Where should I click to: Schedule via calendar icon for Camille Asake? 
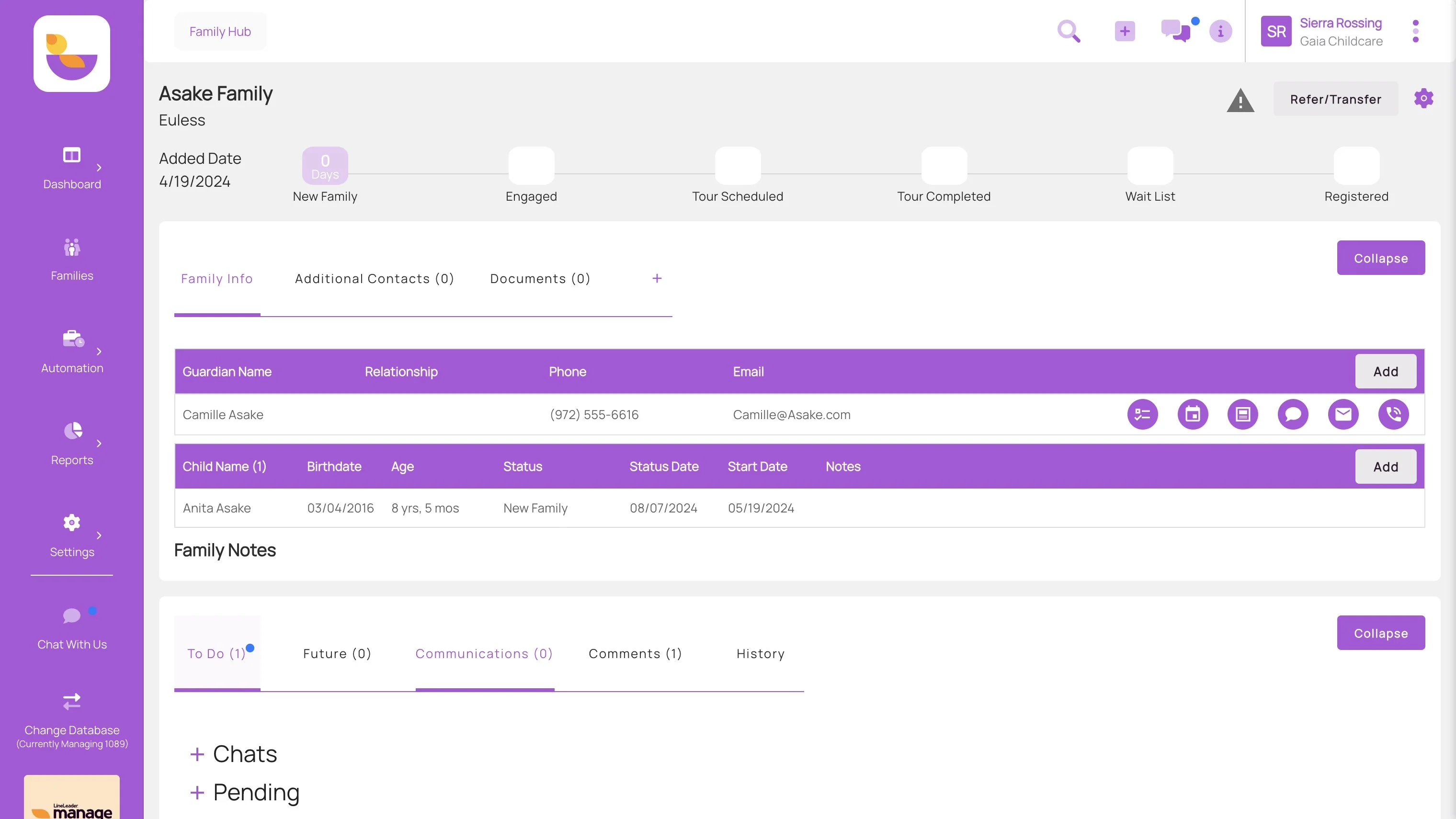click(1193, 414)
